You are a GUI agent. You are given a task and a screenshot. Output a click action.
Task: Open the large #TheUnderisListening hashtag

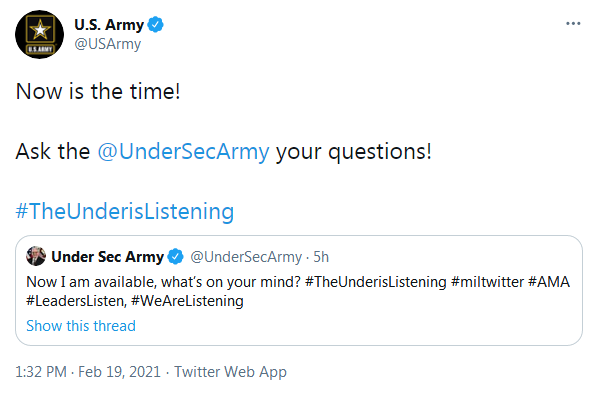125,211
